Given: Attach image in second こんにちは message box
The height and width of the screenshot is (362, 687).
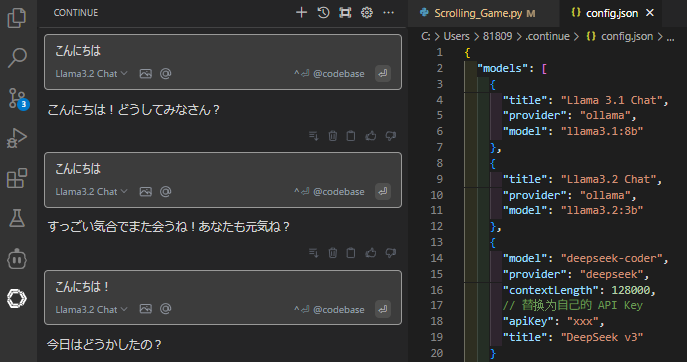Looking at the screenshot, I should click(x=145, y=192).
